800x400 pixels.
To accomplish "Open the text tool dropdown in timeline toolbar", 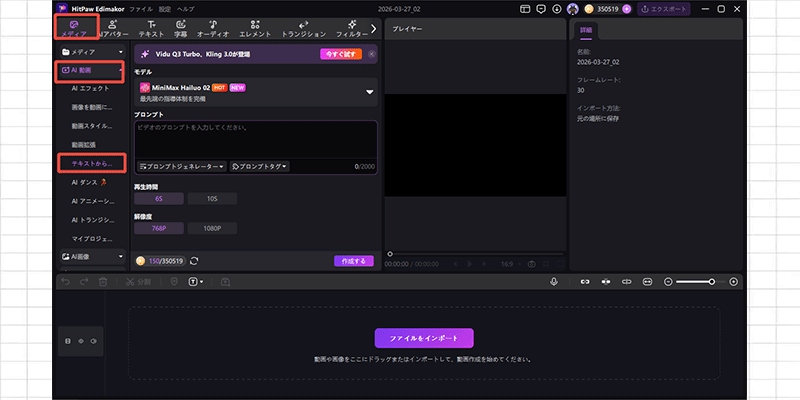I will point(196,282).
